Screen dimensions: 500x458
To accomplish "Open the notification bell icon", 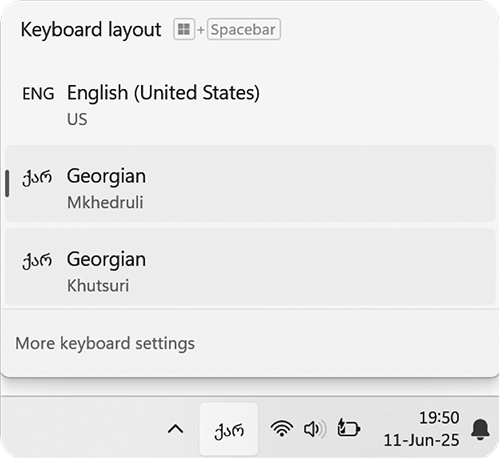I will tap(480, 429).
